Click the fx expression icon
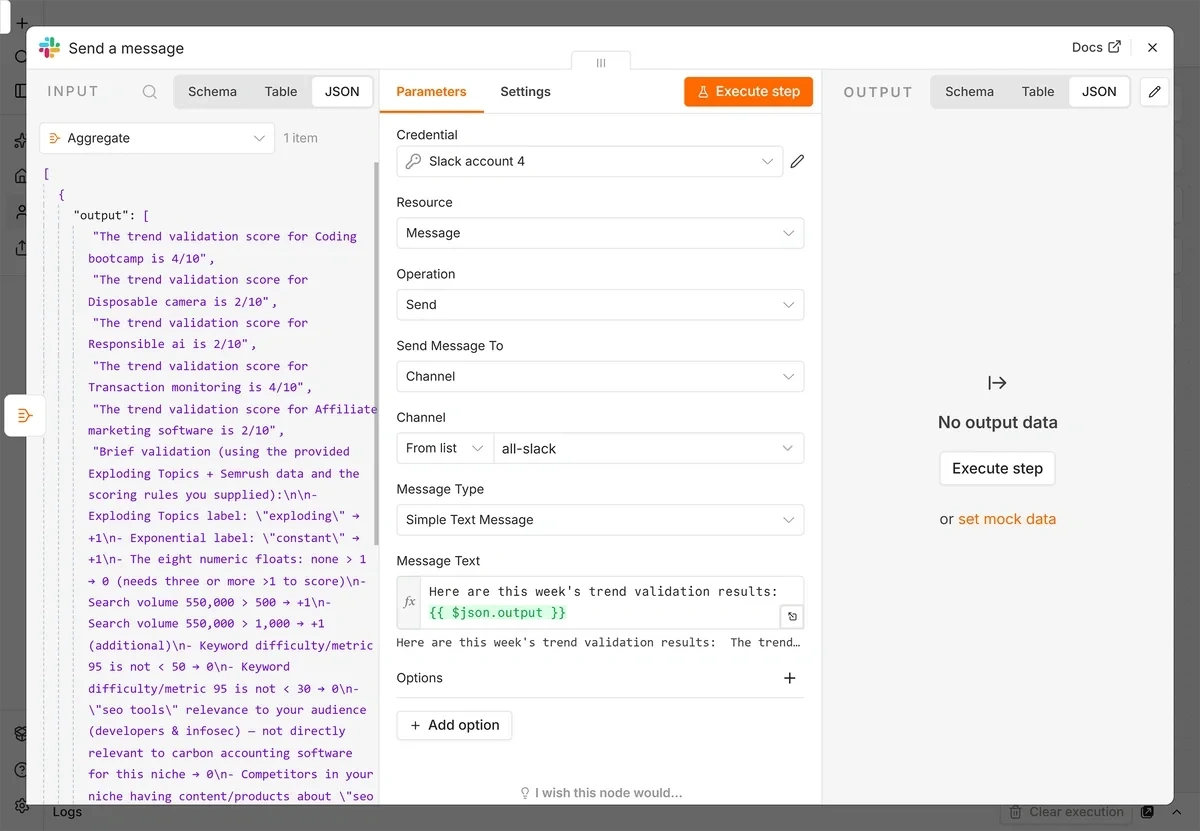The width and height of the screenshot is (1200, 831). (409, 602)
